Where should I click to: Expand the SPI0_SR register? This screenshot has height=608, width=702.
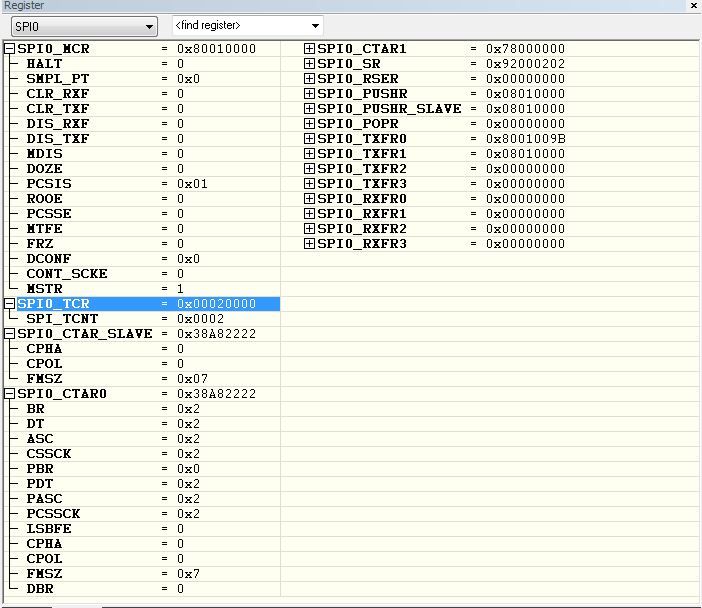click(309, 64)
